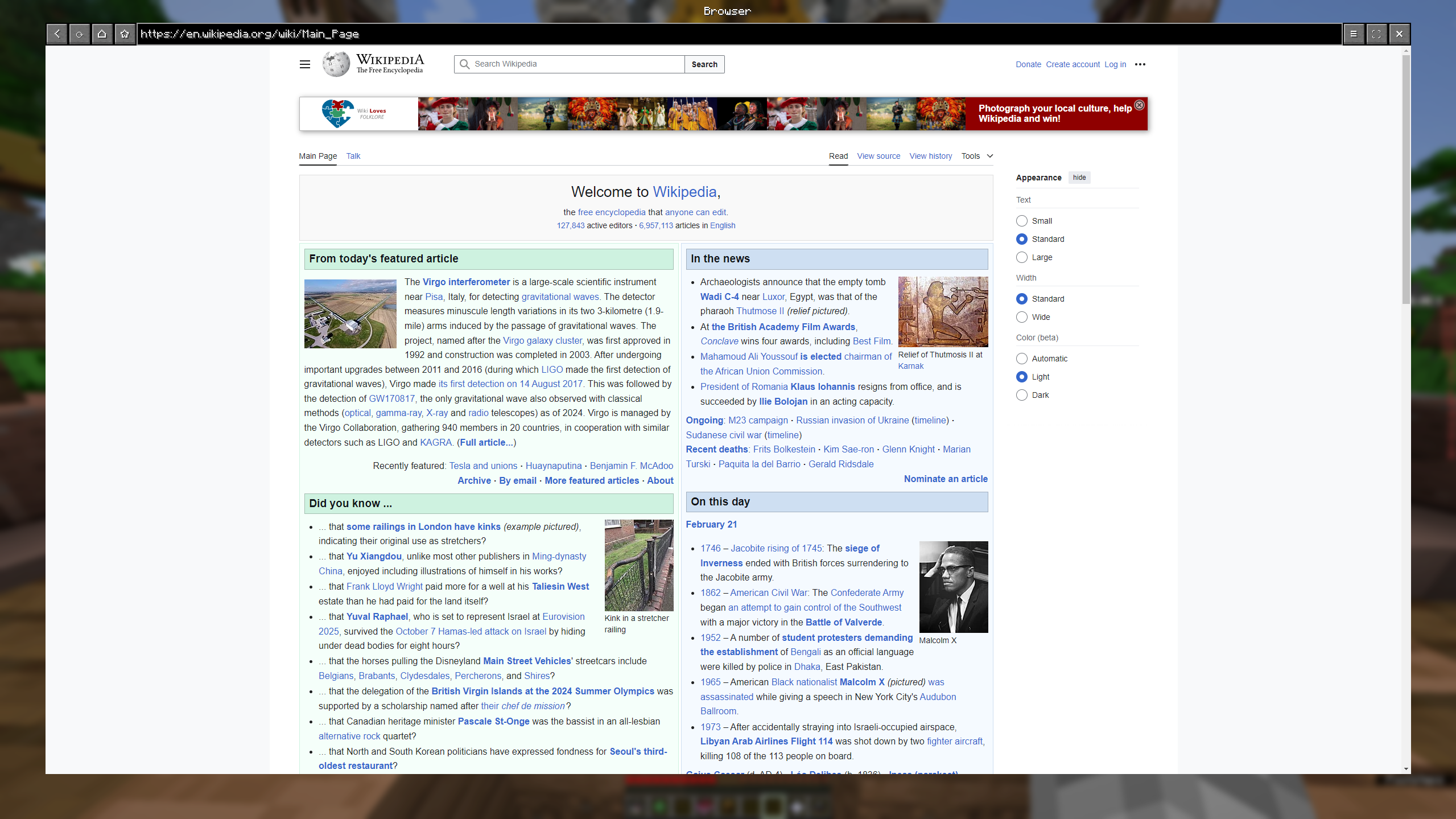
Task: Click the browser URL address bar
Action: pos(739,34)
